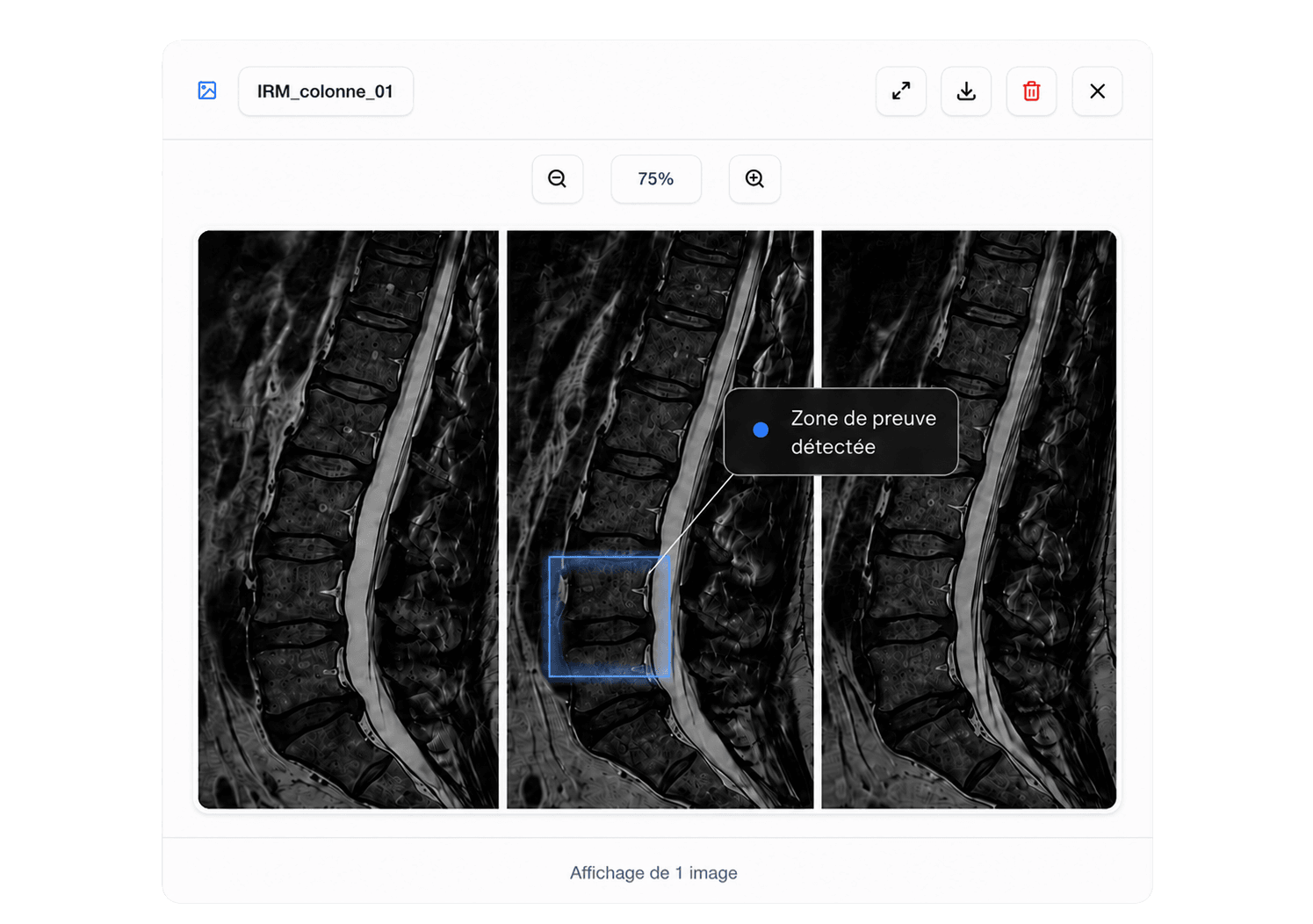Download the IRM_colonne_01 image
Screen dimensions: 1313x924
[966, 91]
